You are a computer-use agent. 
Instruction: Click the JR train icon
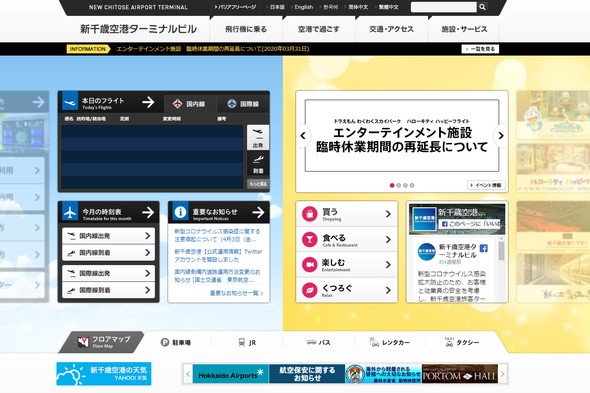point(242,342)
